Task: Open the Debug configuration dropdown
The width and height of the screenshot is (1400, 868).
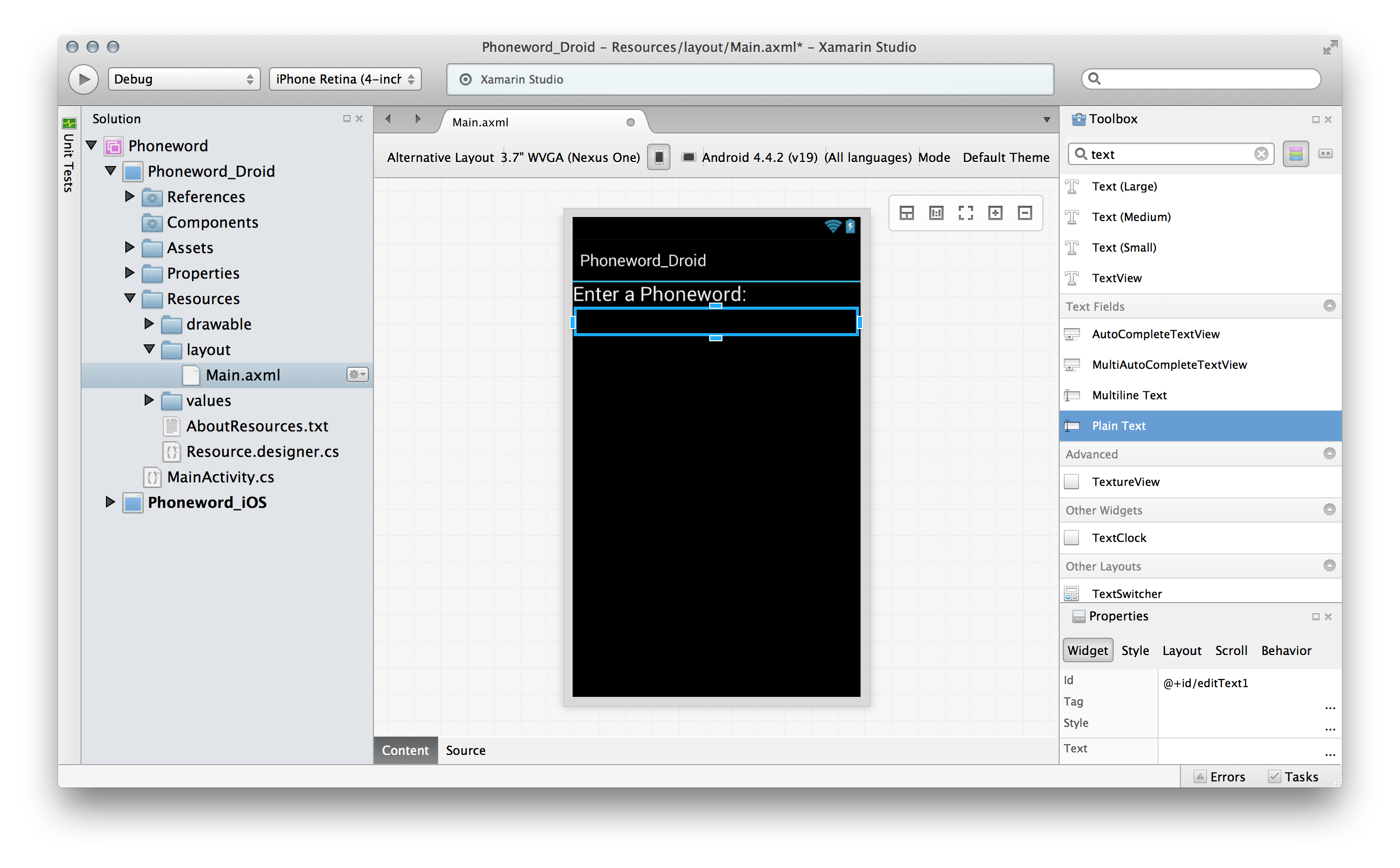Action: coord(184,79)
